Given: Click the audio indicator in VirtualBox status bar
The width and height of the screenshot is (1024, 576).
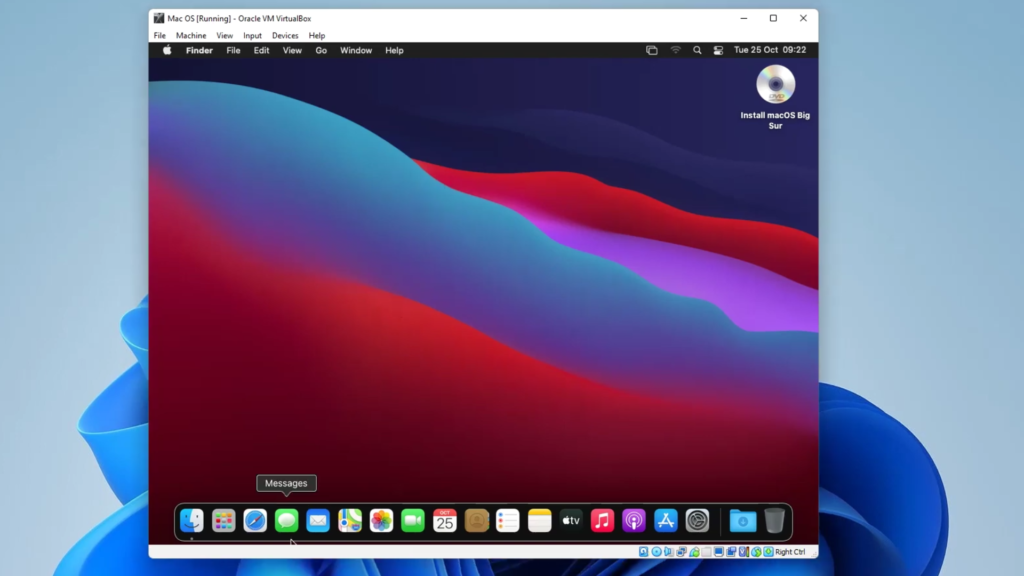Looking at the screenshot, I should coord(669,552).
